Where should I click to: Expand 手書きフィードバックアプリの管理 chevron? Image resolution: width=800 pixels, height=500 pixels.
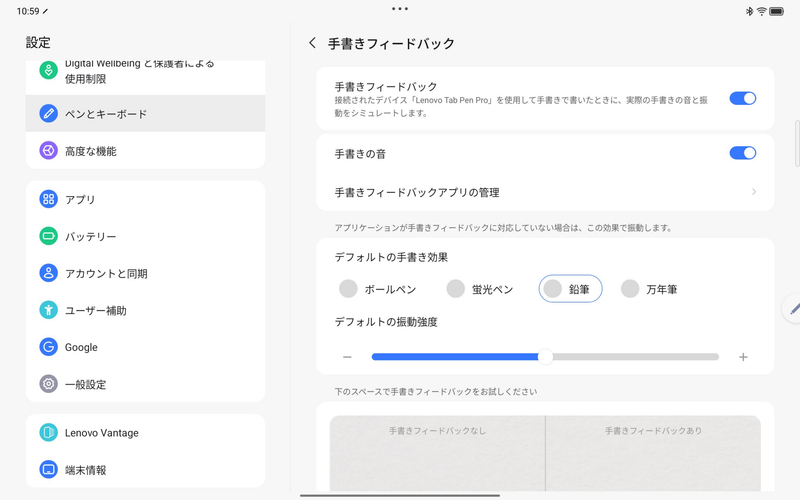tap(753, 192)
